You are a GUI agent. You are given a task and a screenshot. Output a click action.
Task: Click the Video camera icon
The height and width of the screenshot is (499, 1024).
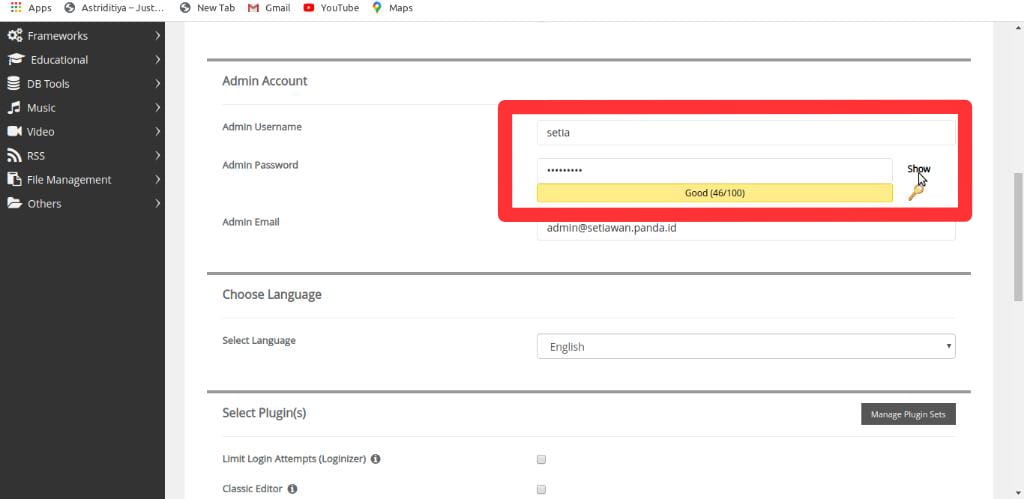point(14,131)
